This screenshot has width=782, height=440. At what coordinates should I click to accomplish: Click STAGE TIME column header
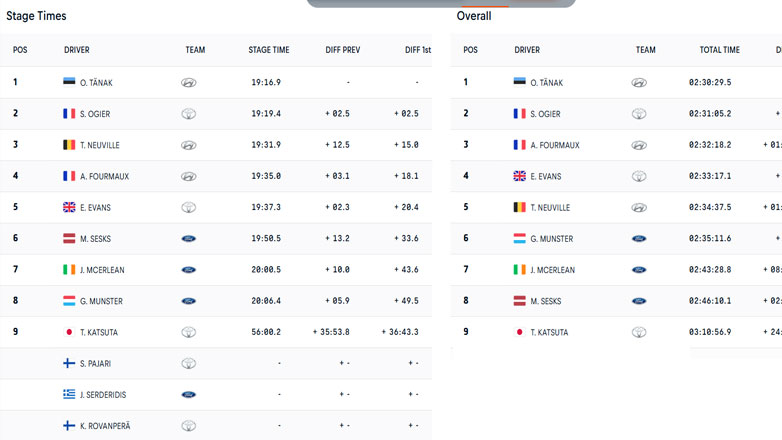269,50
